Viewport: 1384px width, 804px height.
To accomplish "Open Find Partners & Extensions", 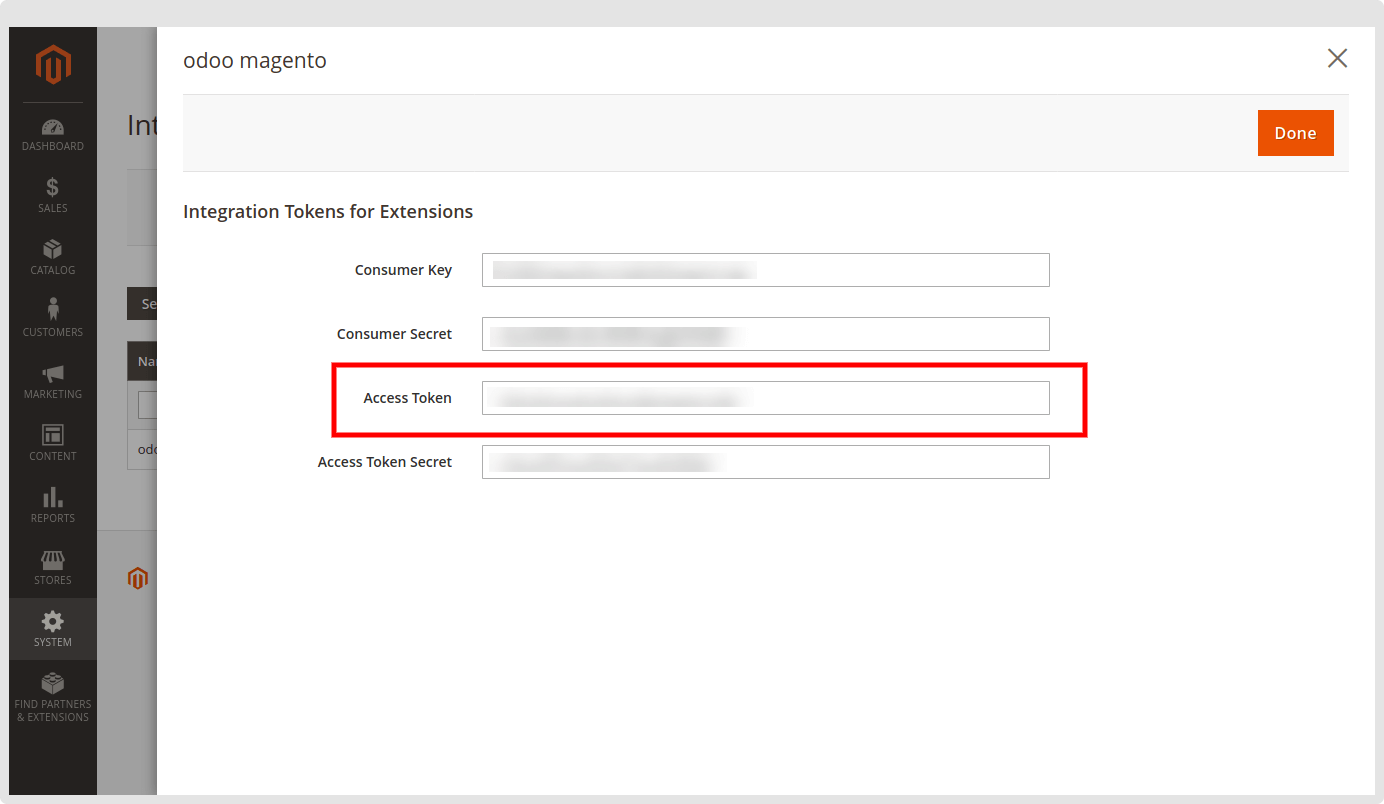I will 53,698.
